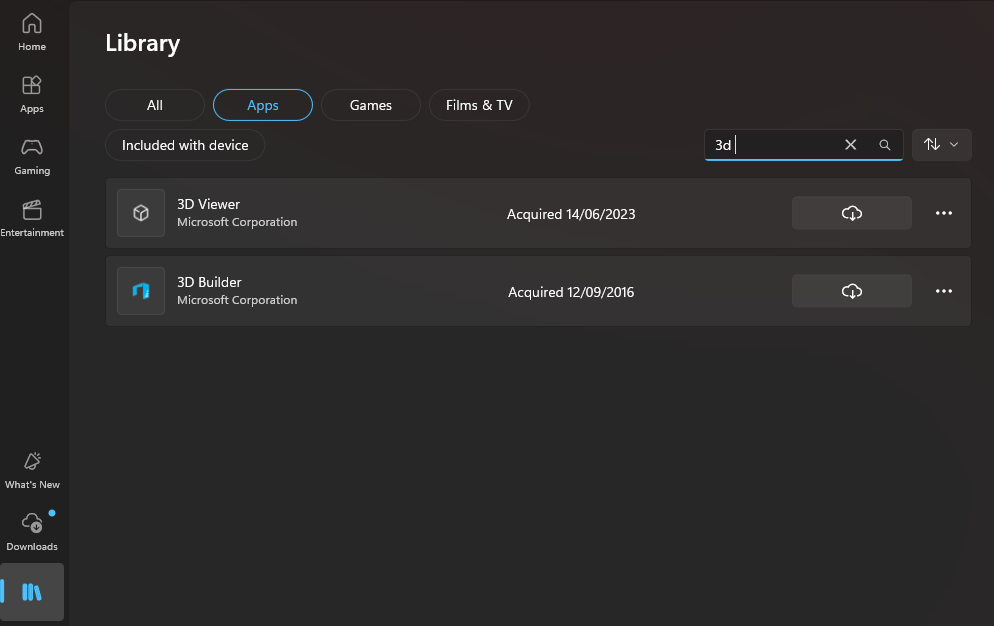The height and width of the screenshot is (626, 994).
Task: Clear the library search text
Action: tap(851, 145)
